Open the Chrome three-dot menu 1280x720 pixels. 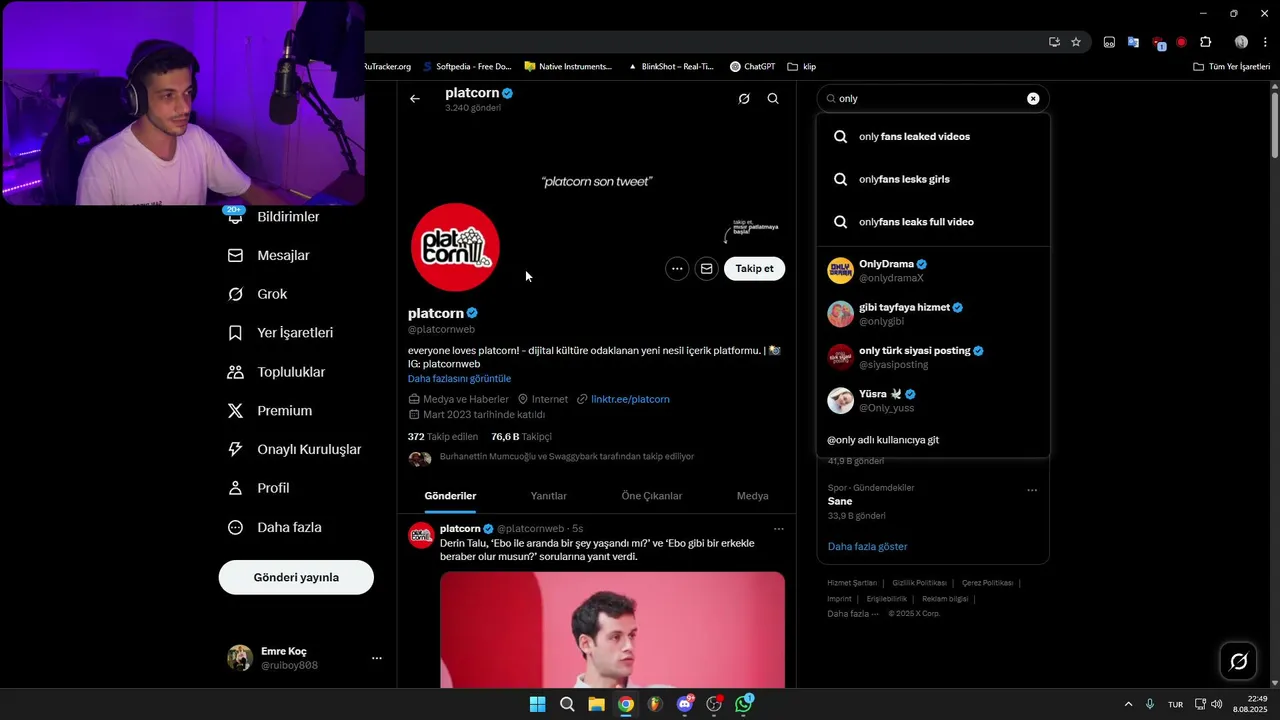tap(1265, 42)
